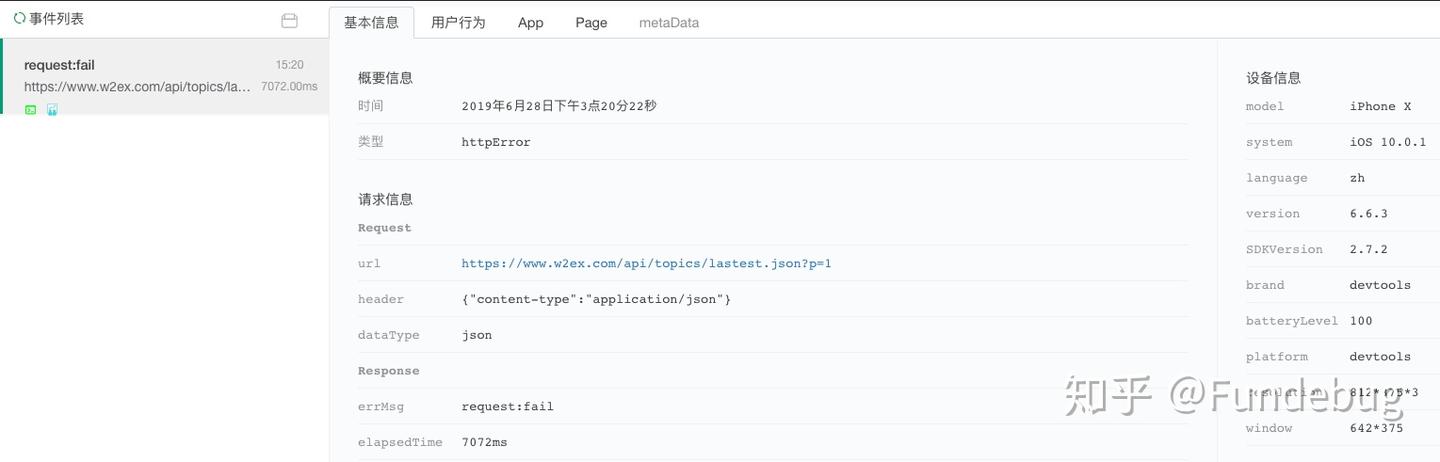
Task: Click the green terminal icon under request:fail
Action: [31, 110]
